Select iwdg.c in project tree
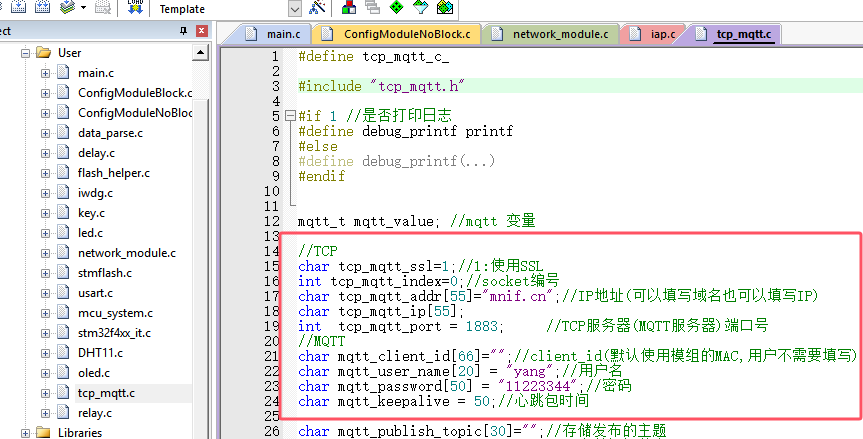The width and height of the screenshot is (863, 439). [95, 193]
